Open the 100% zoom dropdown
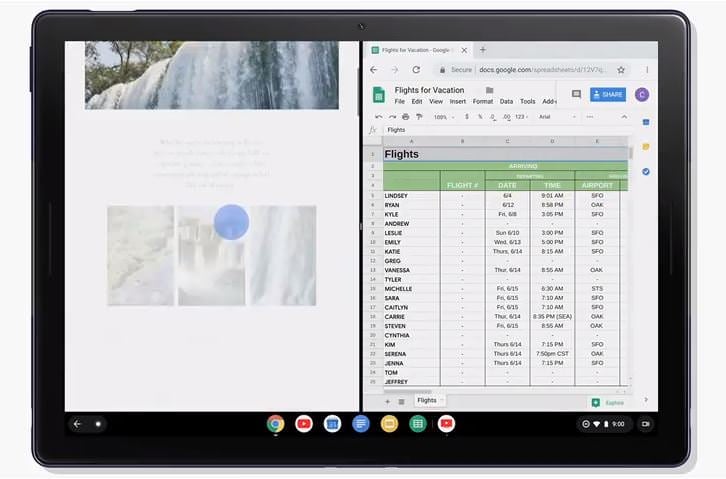The image size is (726, 479). coord(444,117)
